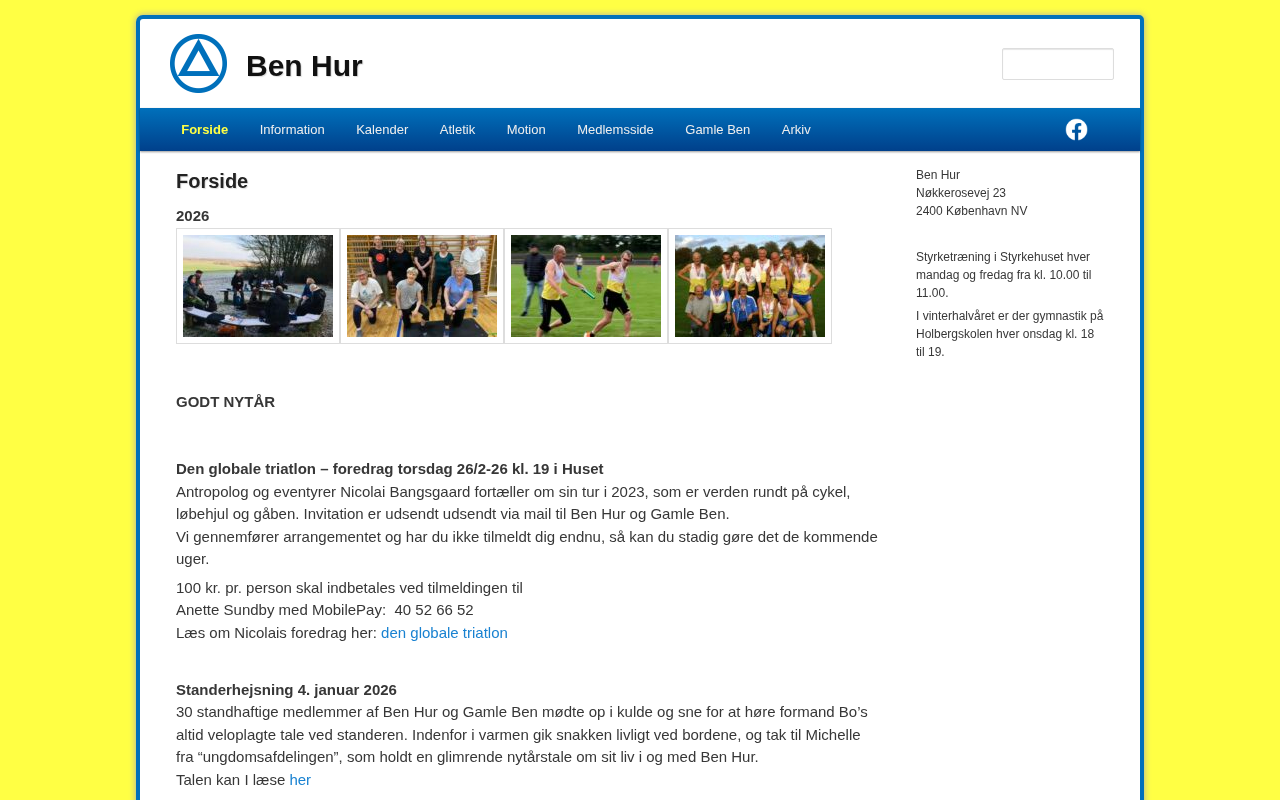
Task: Click the 'Styrketræning i Styrkehuset' sidebar text
Action: (x=1004, y=275)
